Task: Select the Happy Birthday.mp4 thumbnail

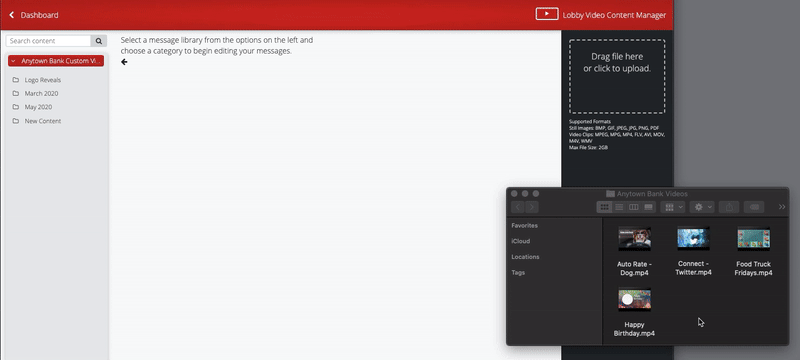Action: (634, 299)
